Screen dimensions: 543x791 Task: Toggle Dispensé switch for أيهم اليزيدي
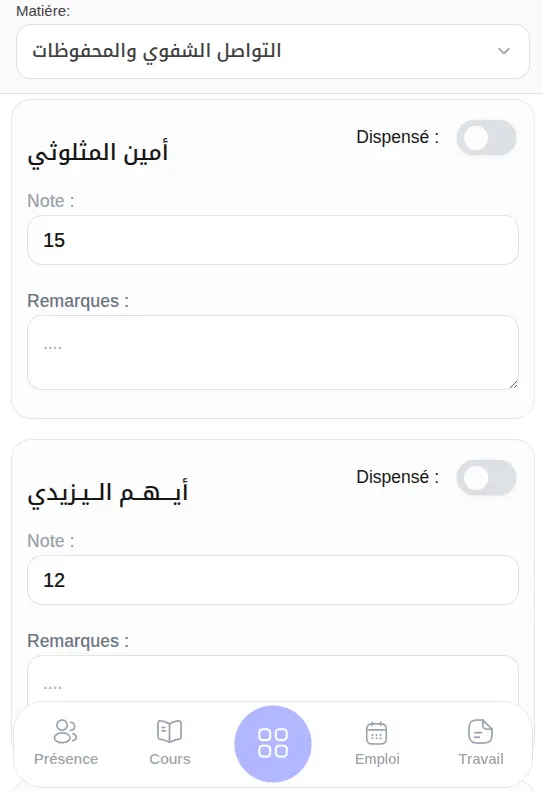click(x=486, y=478)
